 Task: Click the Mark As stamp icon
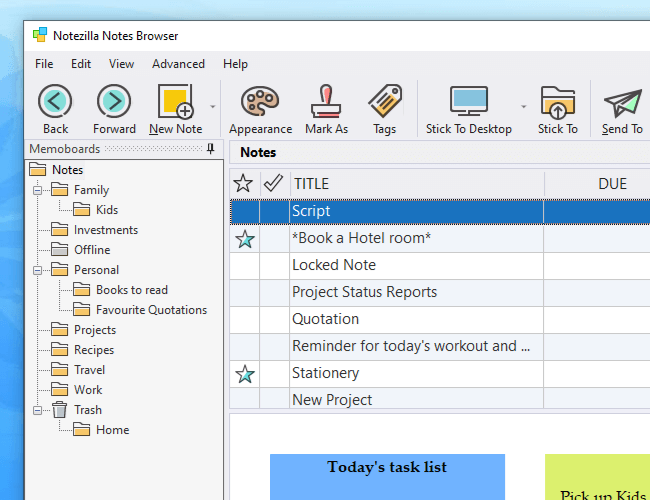[x=326, y=102]
